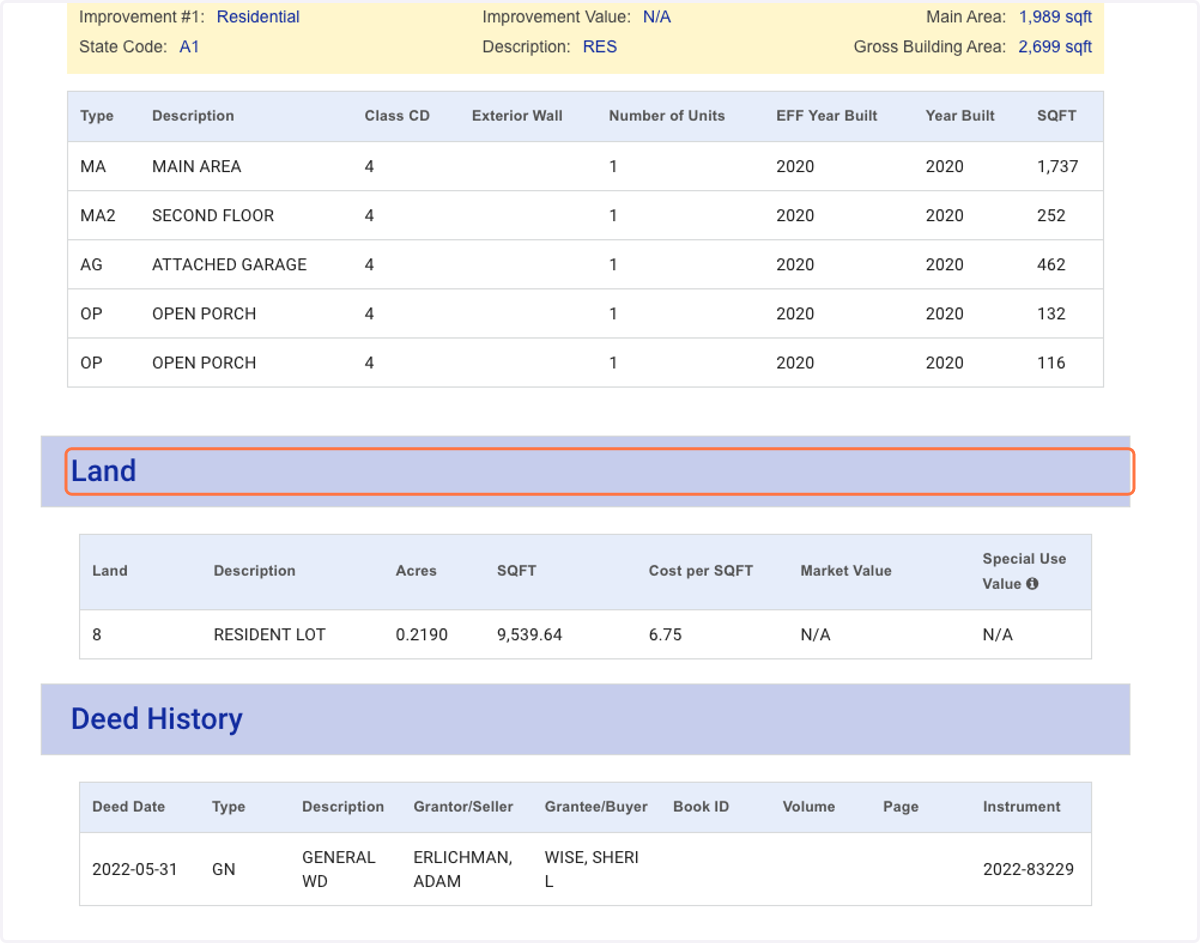The image size is (1200, 943).
Task: Select the ATTACHED GARAGE description cell
Action: [x=229, y=265]
